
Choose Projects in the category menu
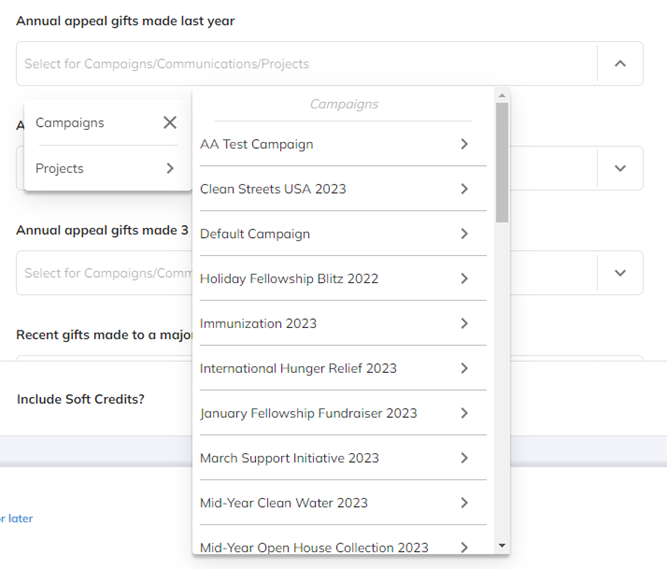(x=60, y=168)
